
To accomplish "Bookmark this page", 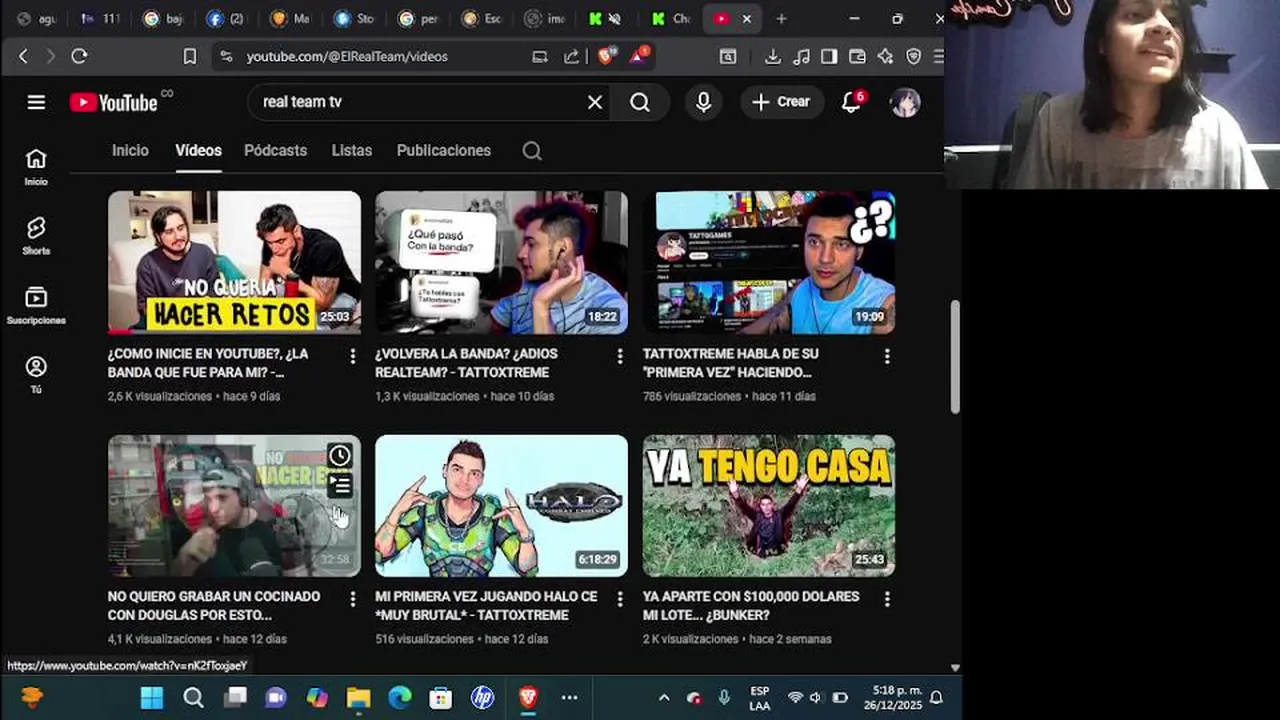I will tap(190, 57).
